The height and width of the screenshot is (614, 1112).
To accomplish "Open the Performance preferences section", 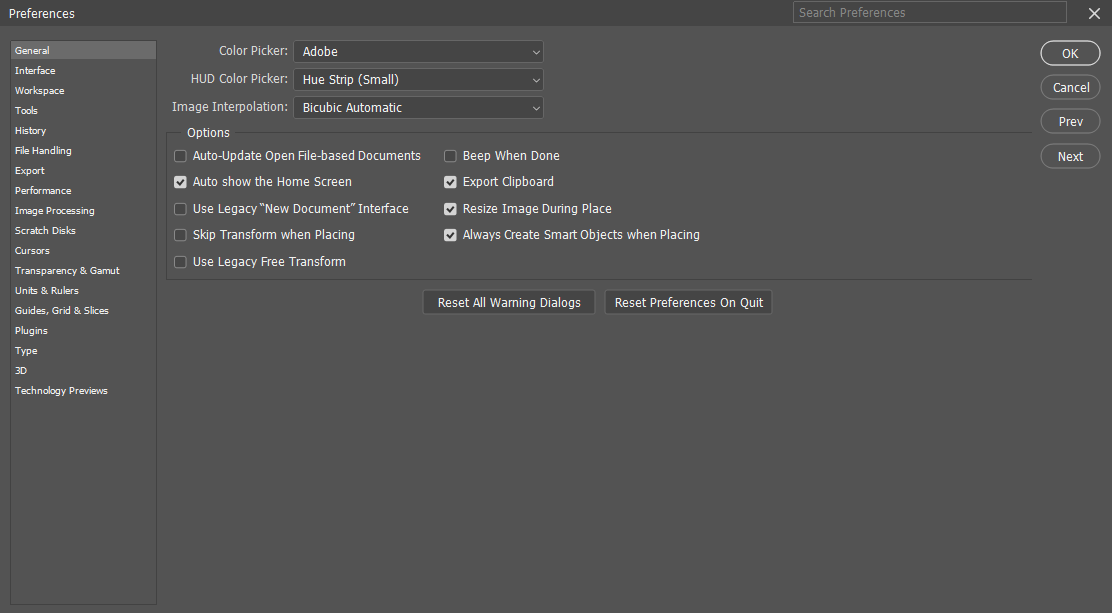I will (x=43, y=190).
